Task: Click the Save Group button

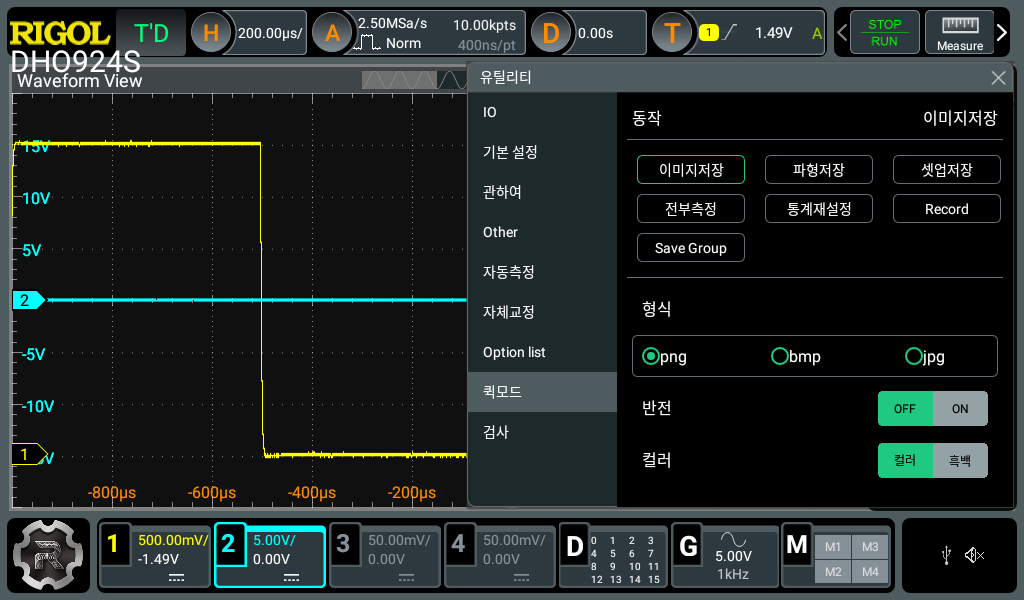Action: tap(691, 248)
